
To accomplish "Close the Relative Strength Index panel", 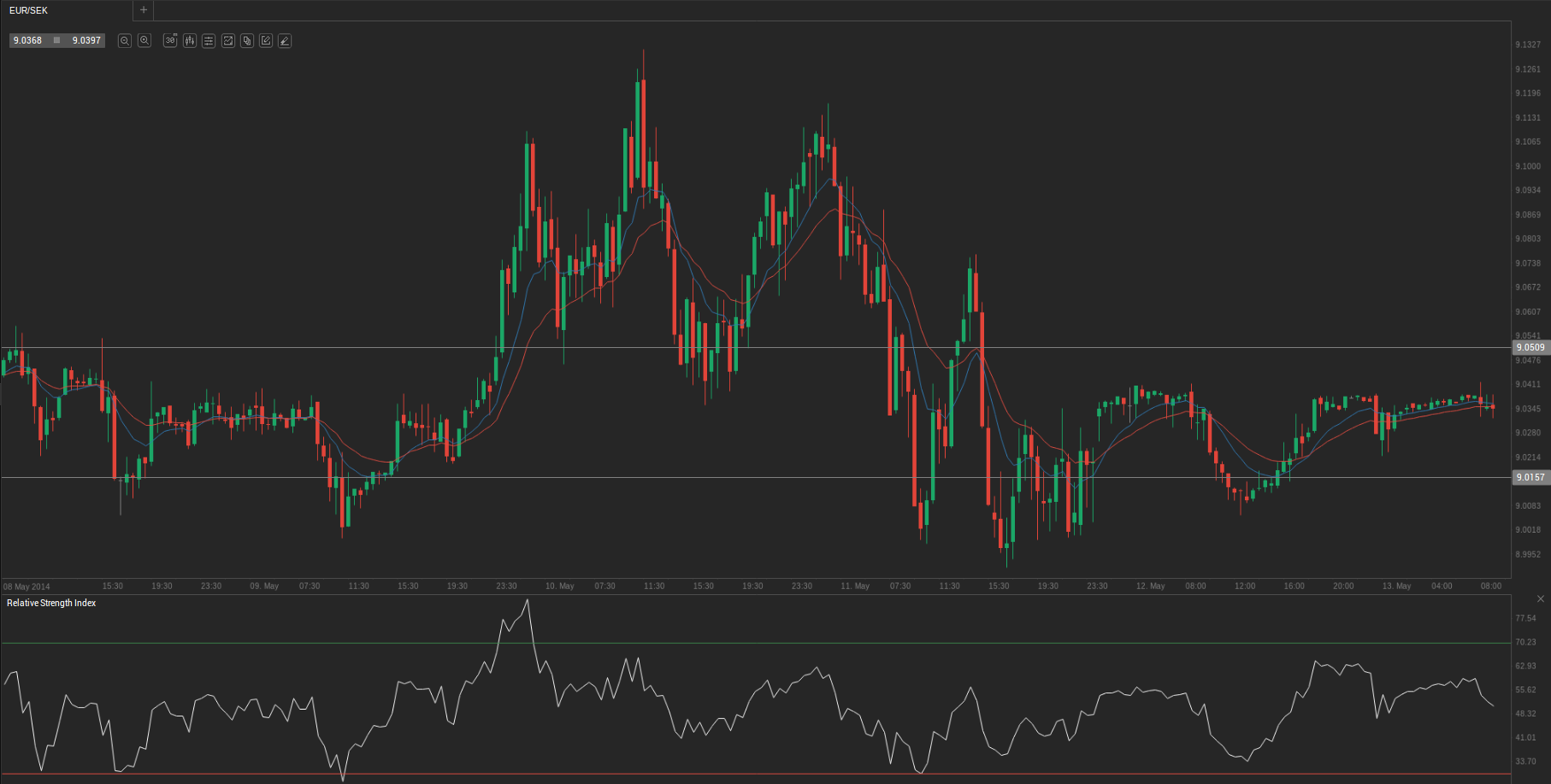I will 1541,599.
